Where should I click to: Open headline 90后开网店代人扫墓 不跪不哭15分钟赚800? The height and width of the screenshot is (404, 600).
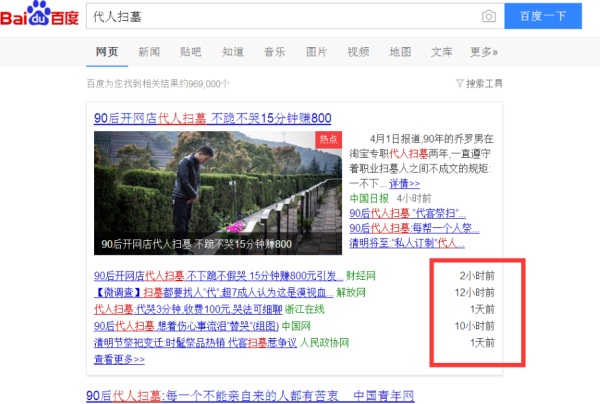213,118
